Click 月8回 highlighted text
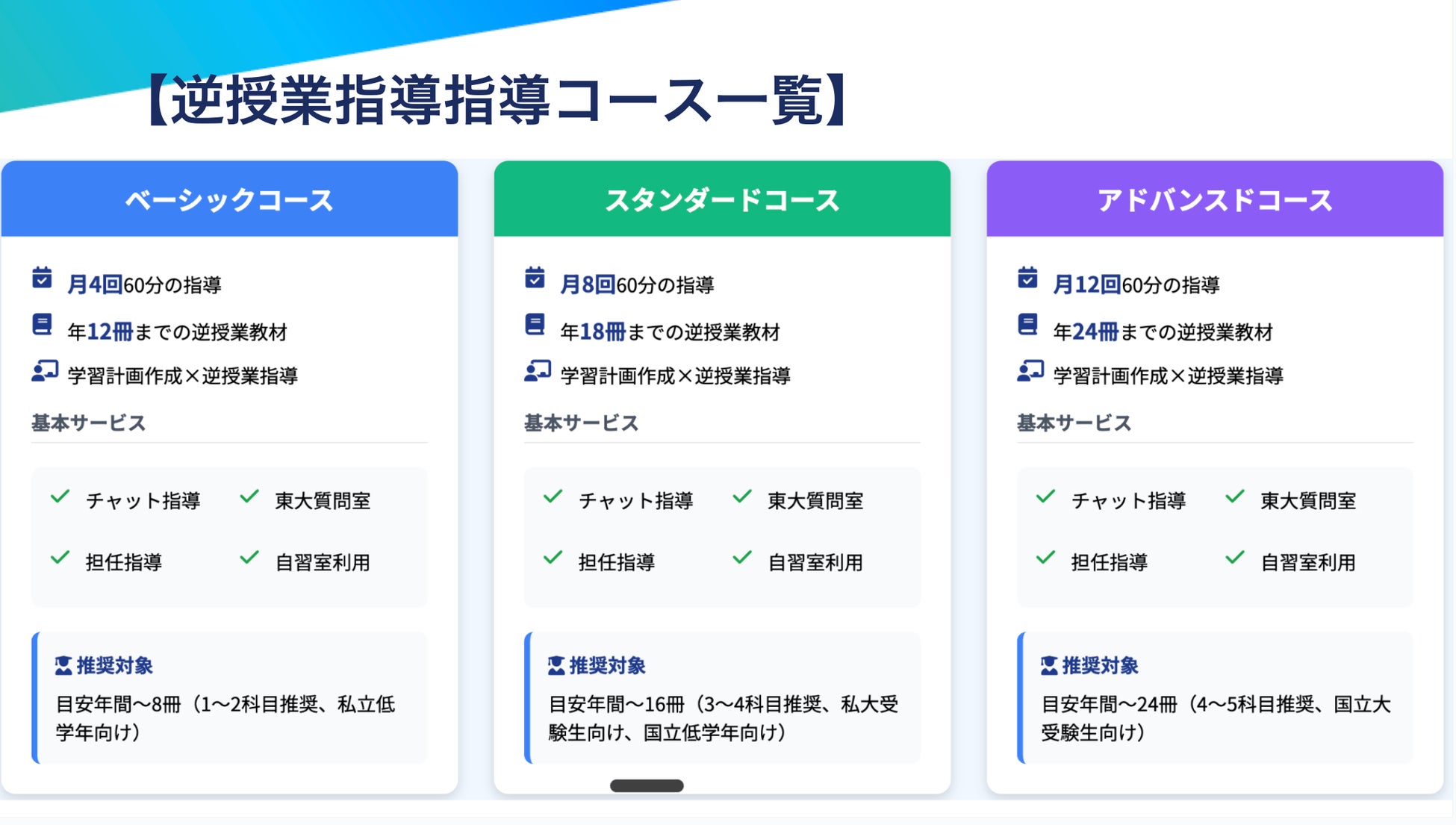The image size is (1456, 825). (588, 284)
